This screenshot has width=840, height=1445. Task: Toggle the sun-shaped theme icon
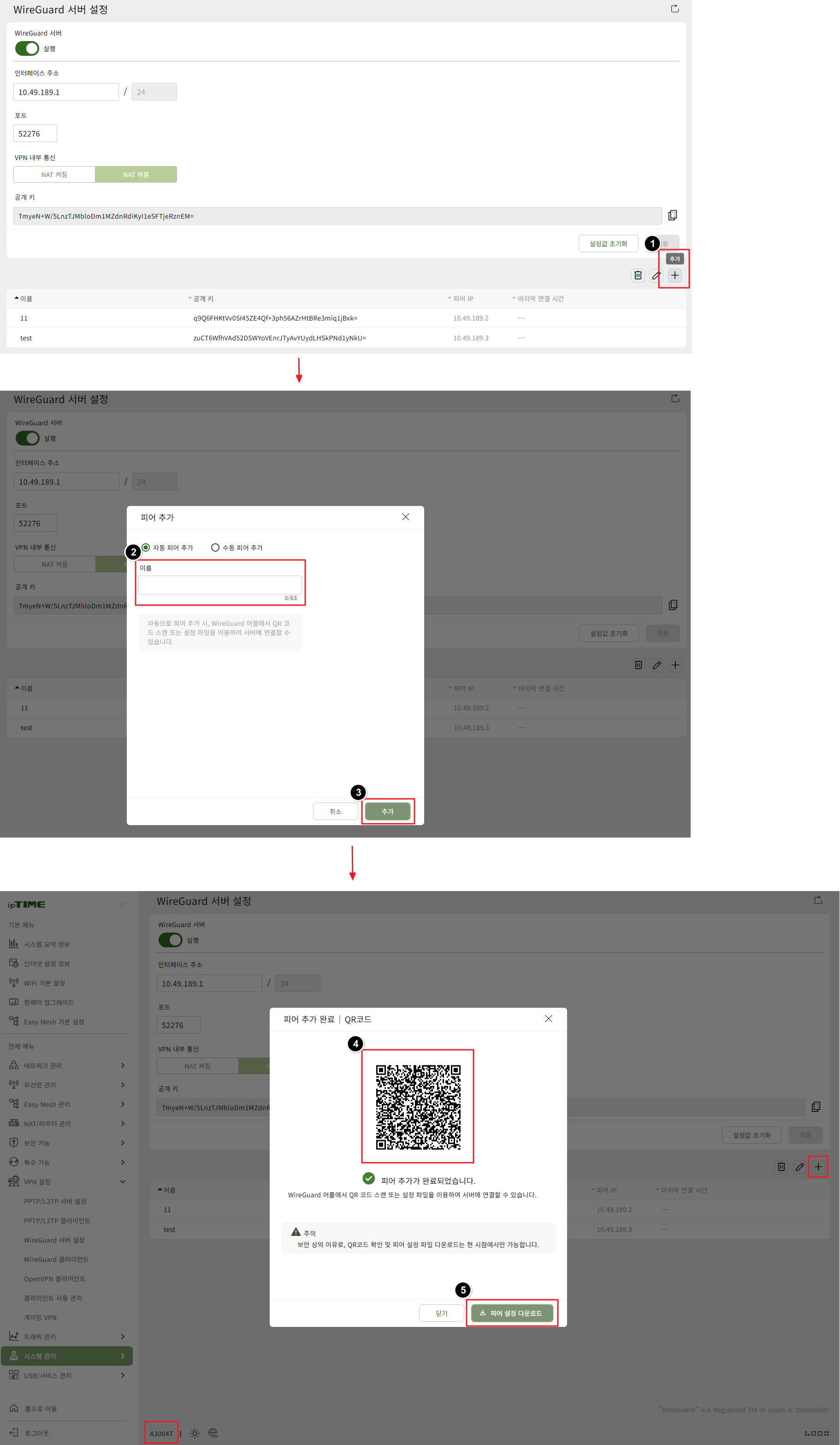(195, 1433)
